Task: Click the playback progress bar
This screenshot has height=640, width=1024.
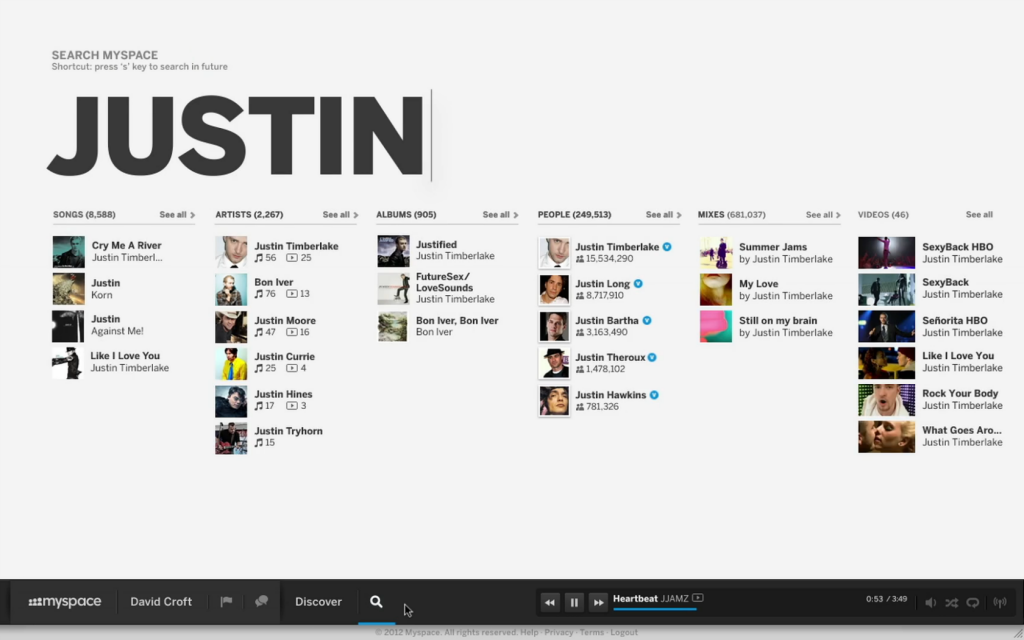Action: (x=654, y=609)
